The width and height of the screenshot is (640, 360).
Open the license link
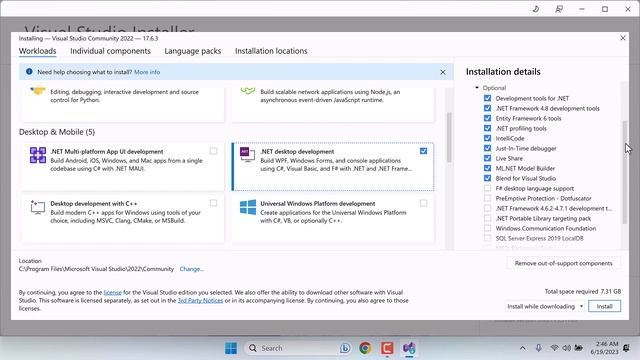(x=113, y=292)
